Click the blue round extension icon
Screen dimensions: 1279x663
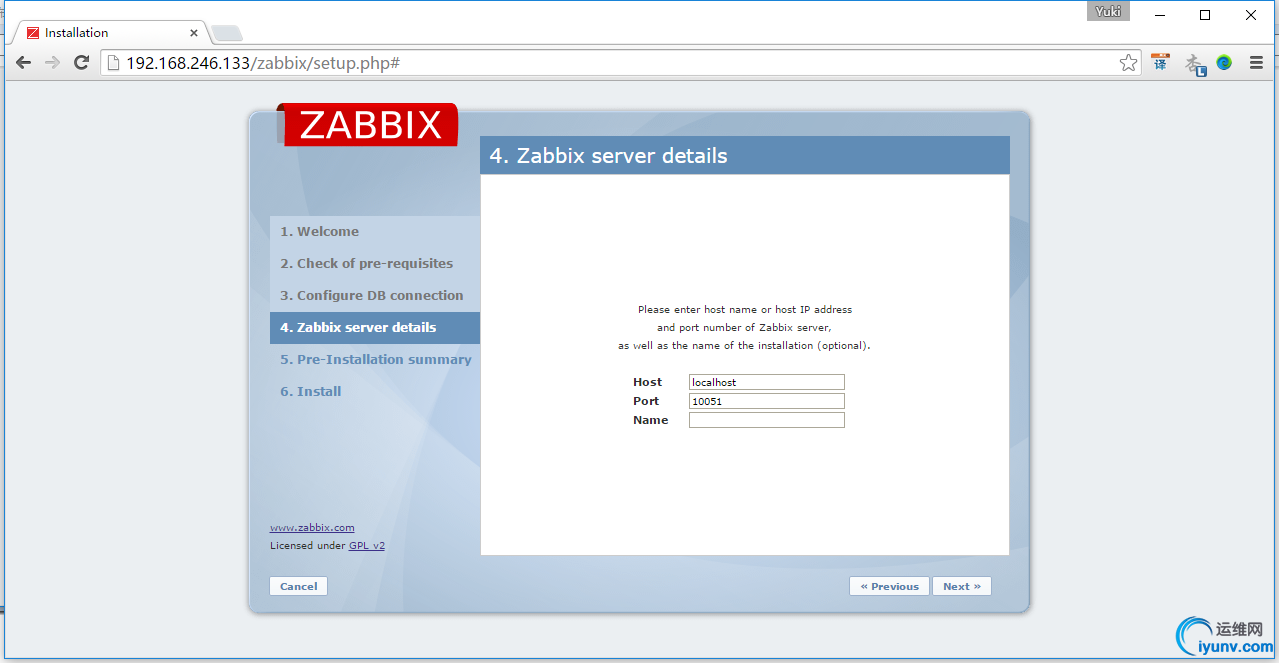pos(1224,63)
